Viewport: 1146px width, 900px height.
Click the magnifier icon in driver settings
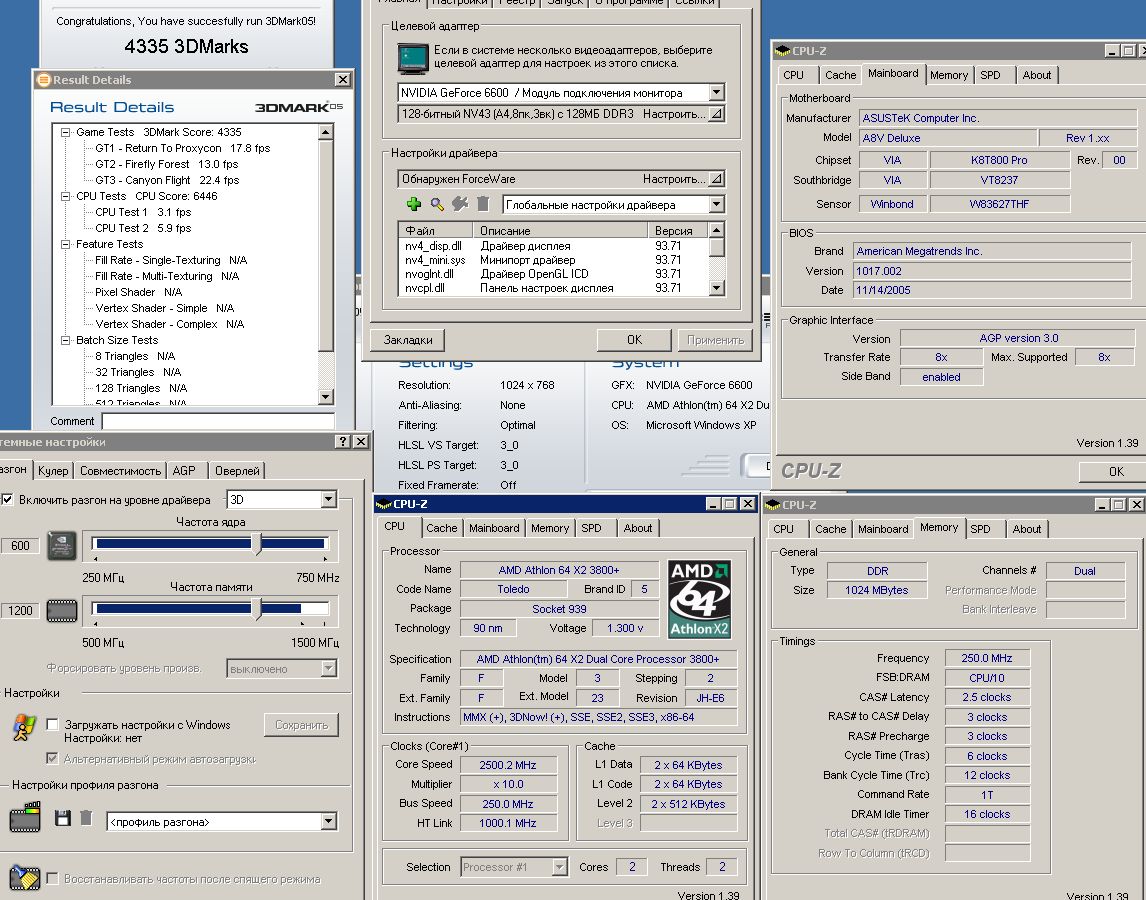437,204
